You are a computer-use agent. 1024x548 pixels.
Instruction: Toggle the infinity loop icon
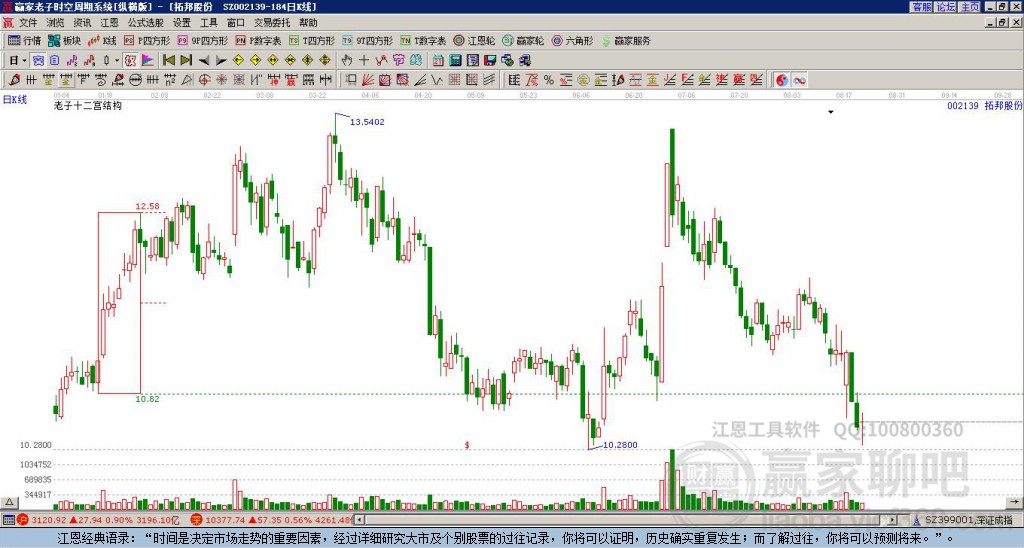[x=799, y=80]
